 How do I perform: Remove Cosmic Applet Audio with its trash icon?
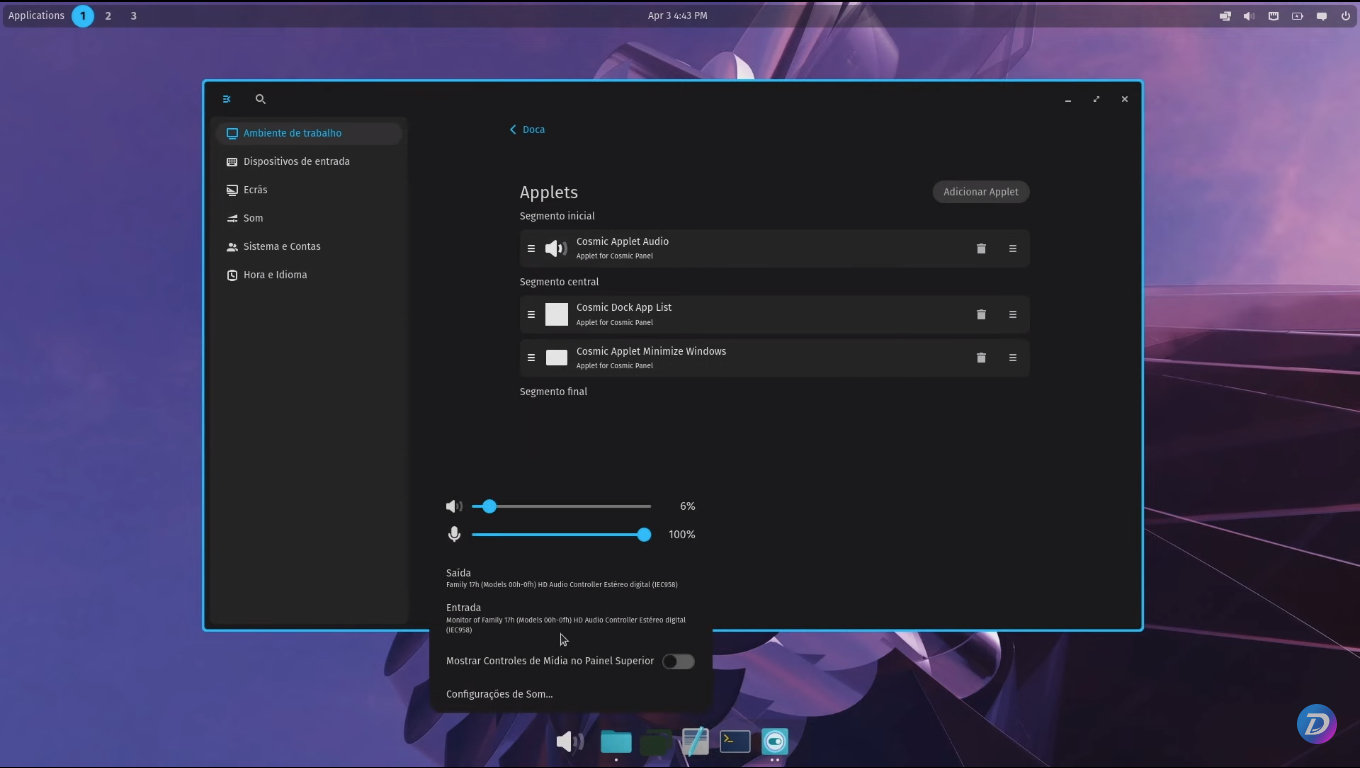coord(981,248)
